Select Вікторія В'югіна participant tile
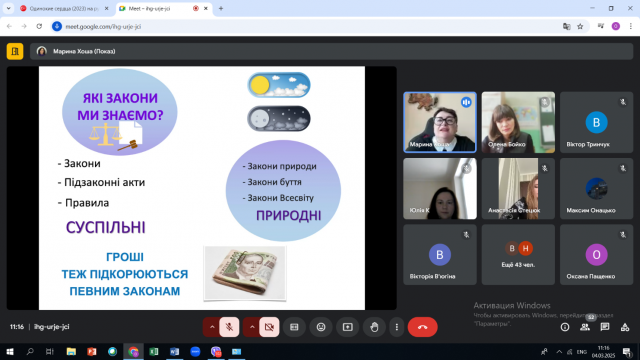 [440, 255]
